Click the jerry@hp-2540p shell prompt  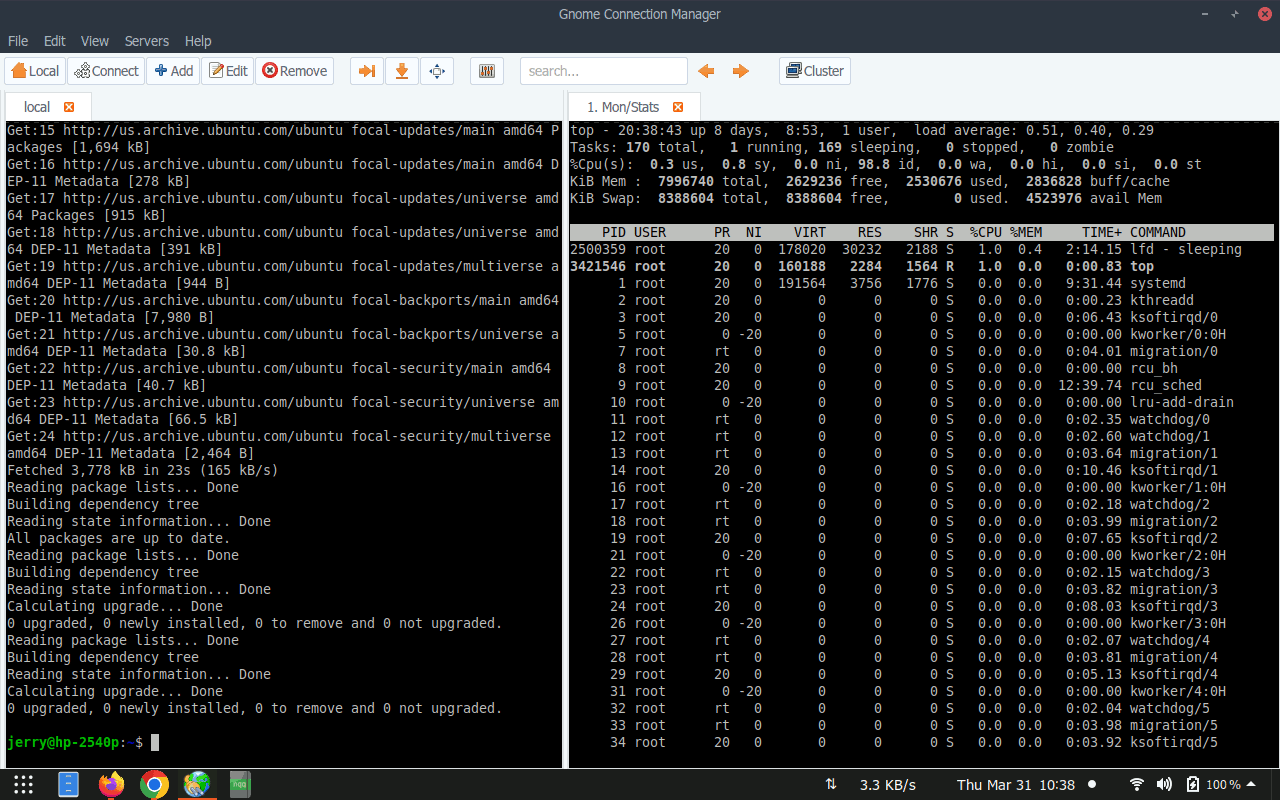point(75,742)
